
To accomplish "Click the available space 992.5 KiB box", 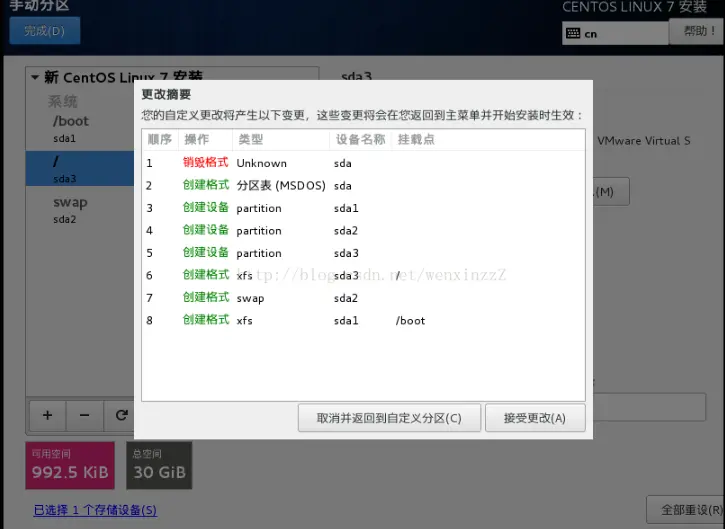I will 70,465.
